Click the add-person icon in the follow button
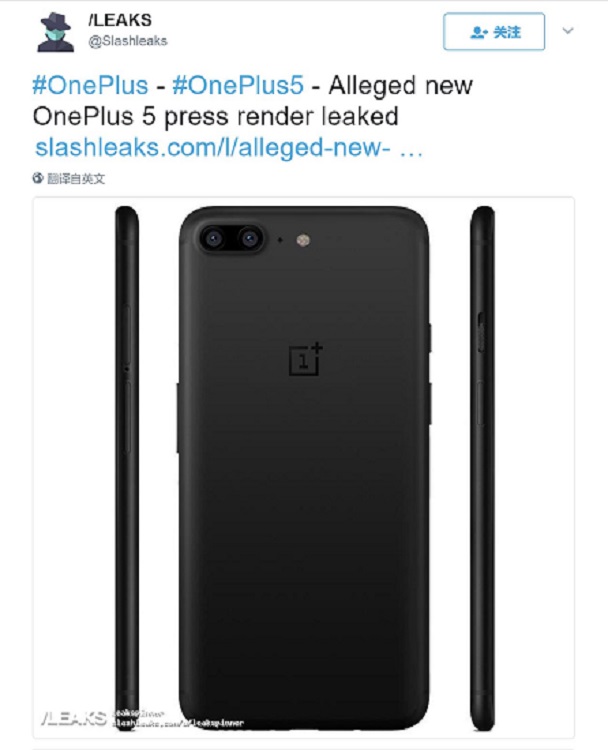The height and width of the screenshot is (750, 608). pos(478,32)
